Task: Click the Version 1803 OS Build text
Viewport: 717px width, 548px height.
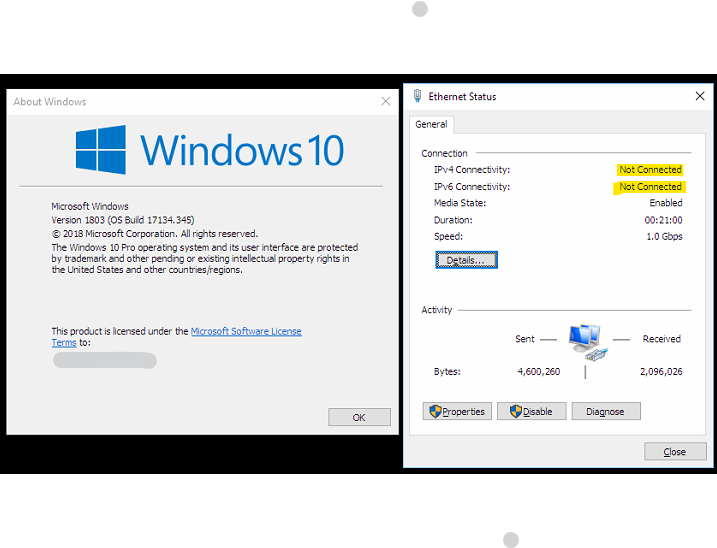Action: pos(123,220)
